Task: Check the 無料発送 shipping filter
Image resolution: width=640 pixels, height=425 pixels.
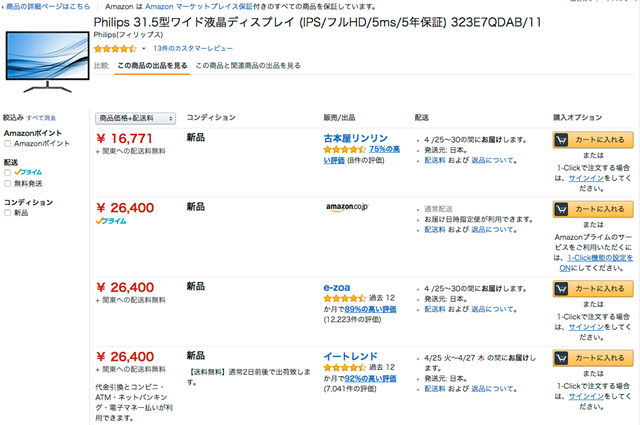Action: [x=8, y=183]
